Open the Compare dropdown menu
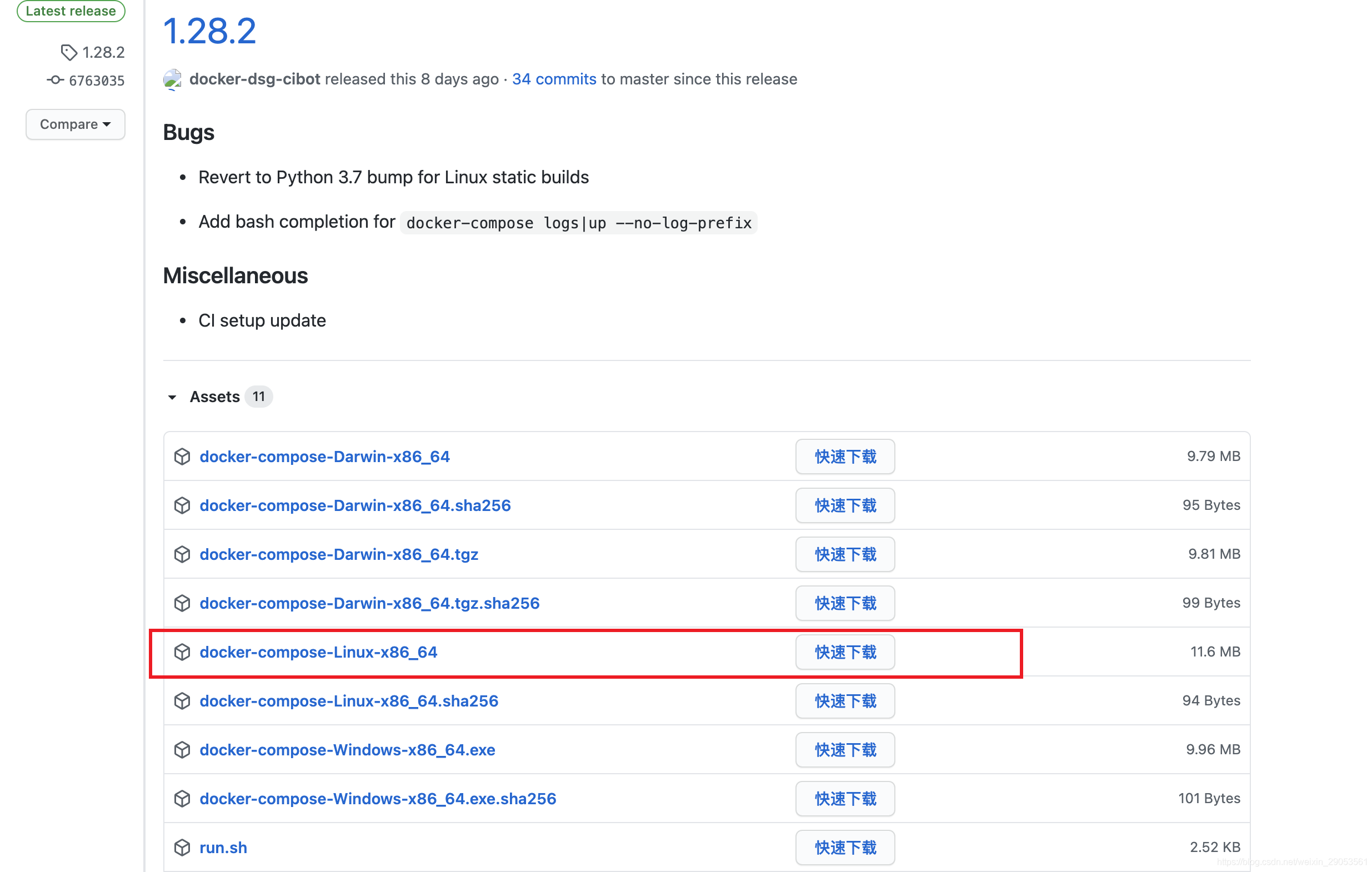The image size is (1372, 872). pyautogui.click(x=75, y=123)
